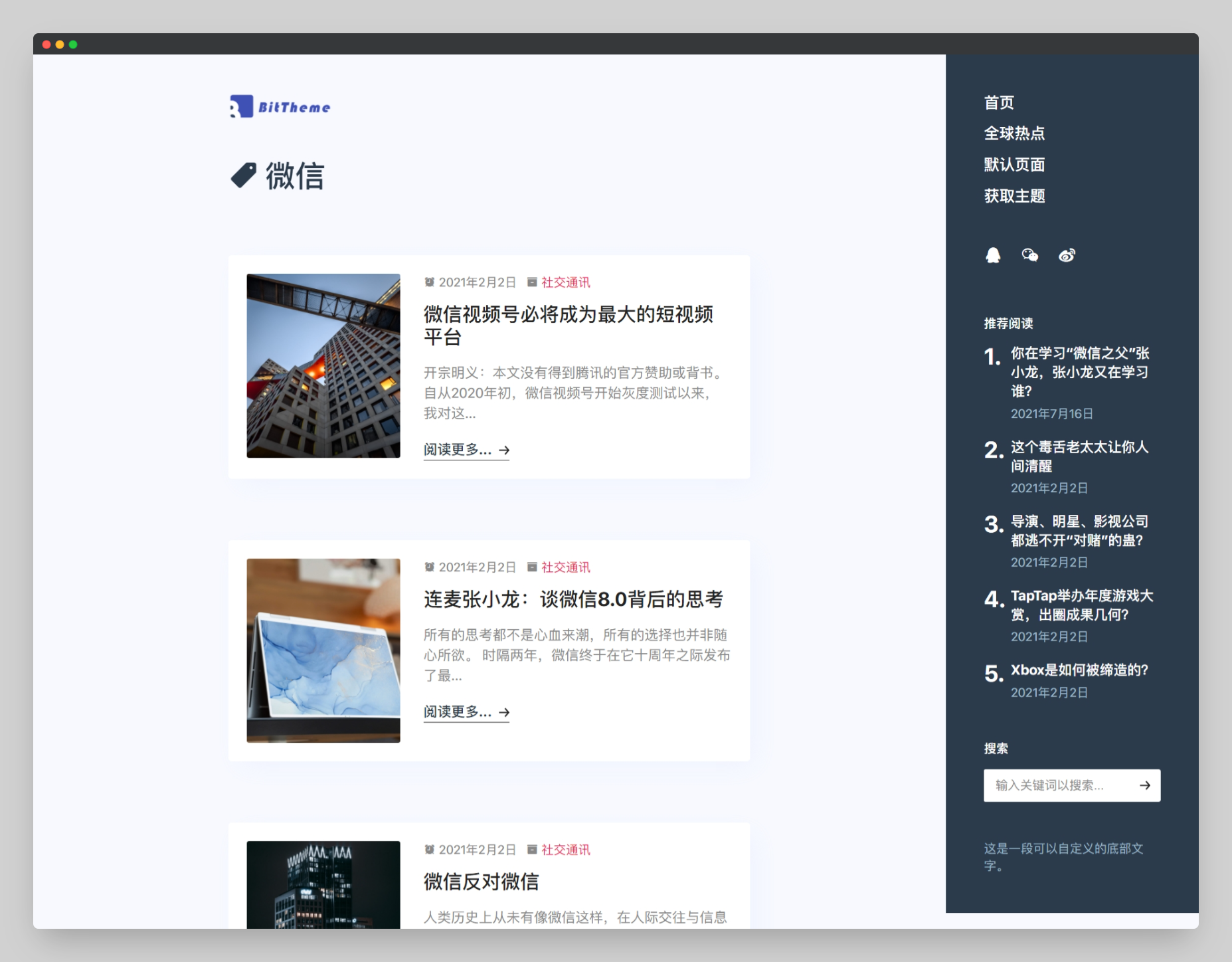Click the footer text 这是一段可以自定义的底部文字

click(x=1063, y=857)
